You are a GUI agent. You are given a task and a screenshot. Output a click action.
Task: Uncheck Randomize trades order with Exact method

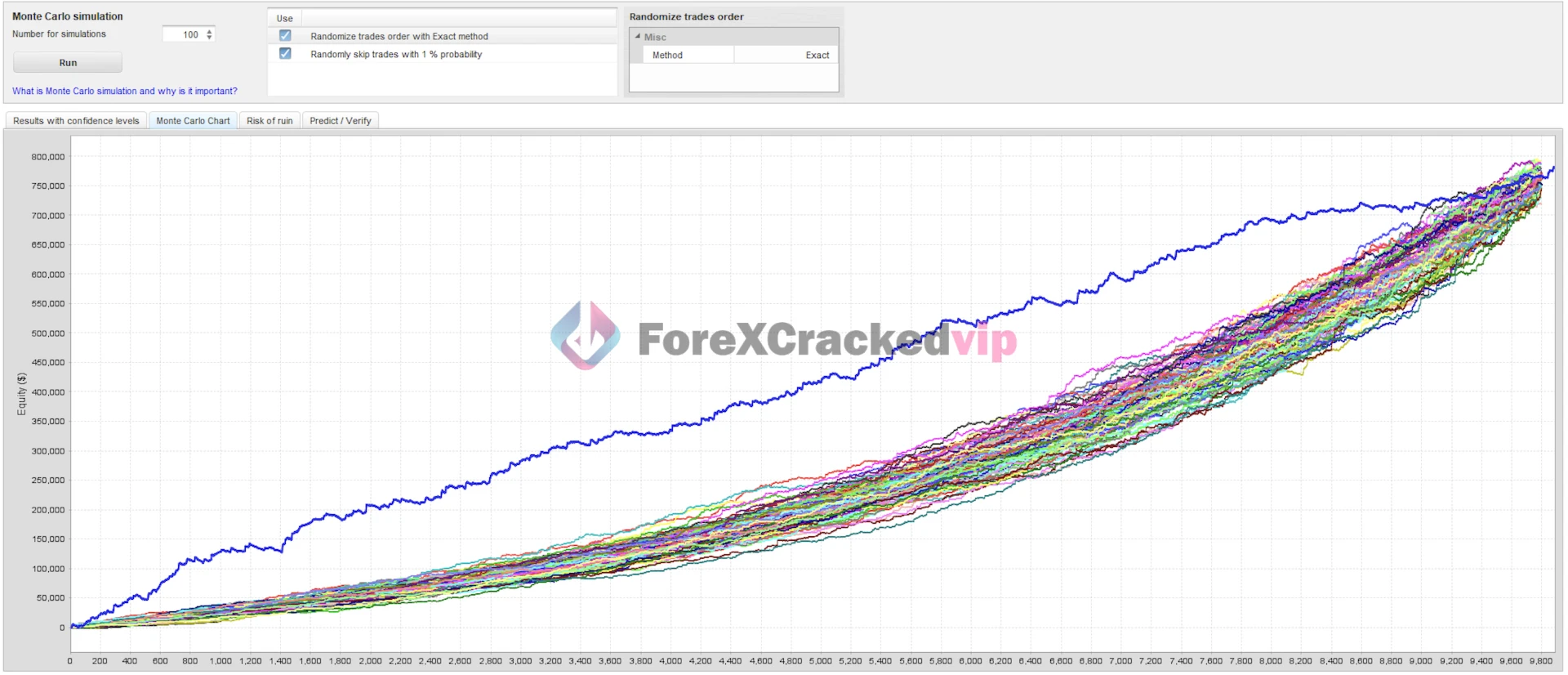[285, 36]
